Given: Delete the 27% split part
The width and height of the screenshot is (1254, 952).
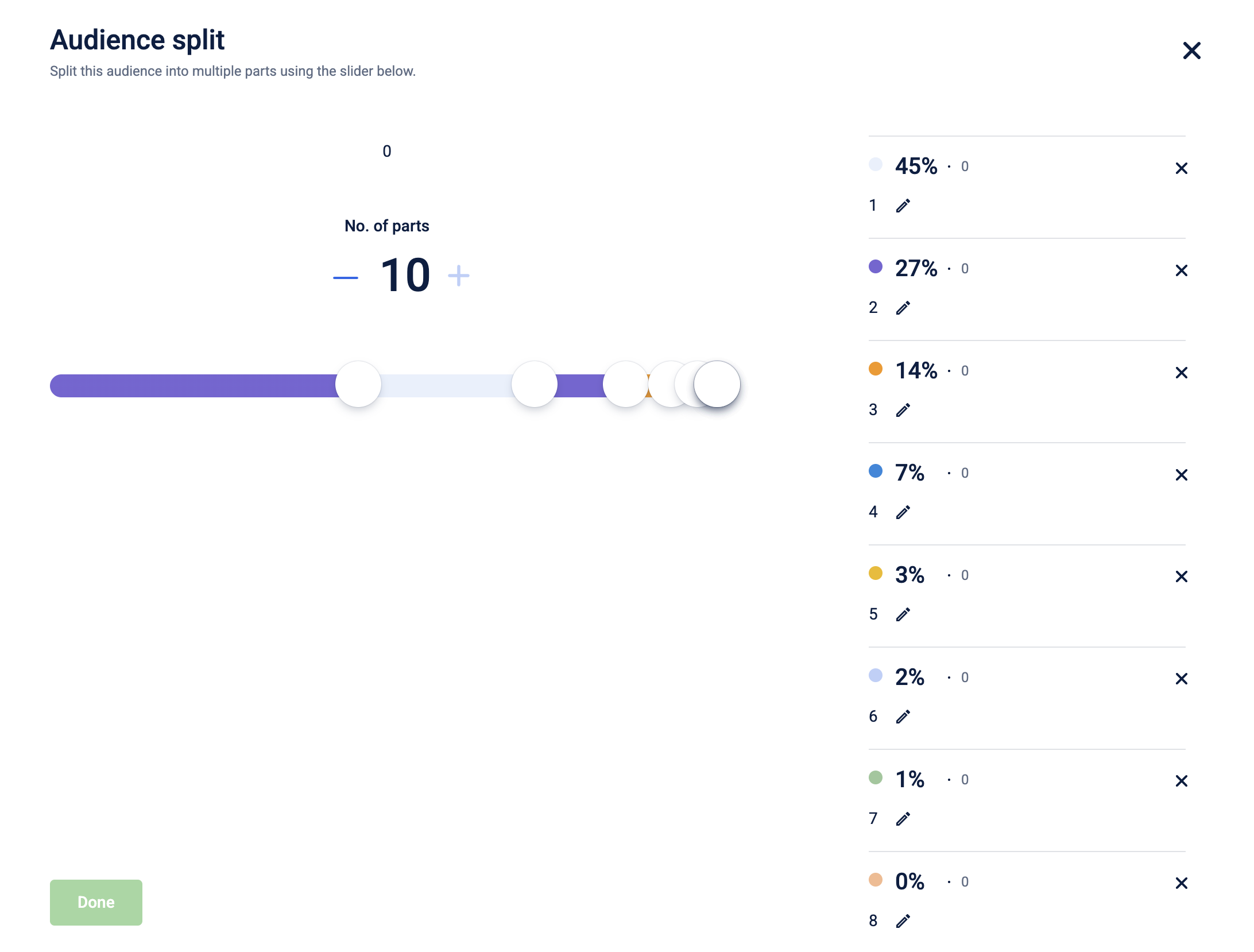Looking at the screenshot, I should click(x=1181, y=270).
